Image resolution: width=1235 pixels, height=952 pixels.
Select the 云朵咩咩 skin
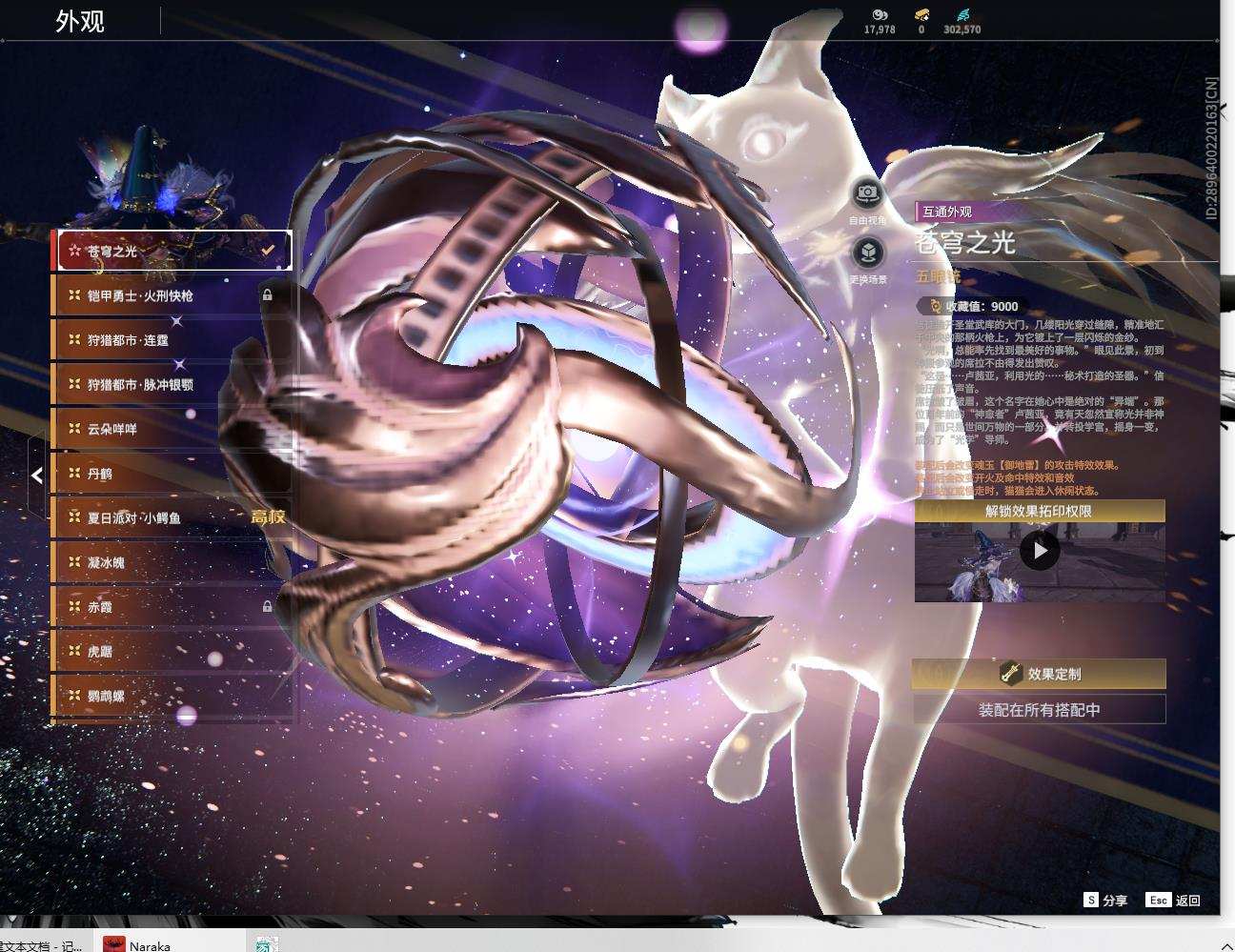172,429
